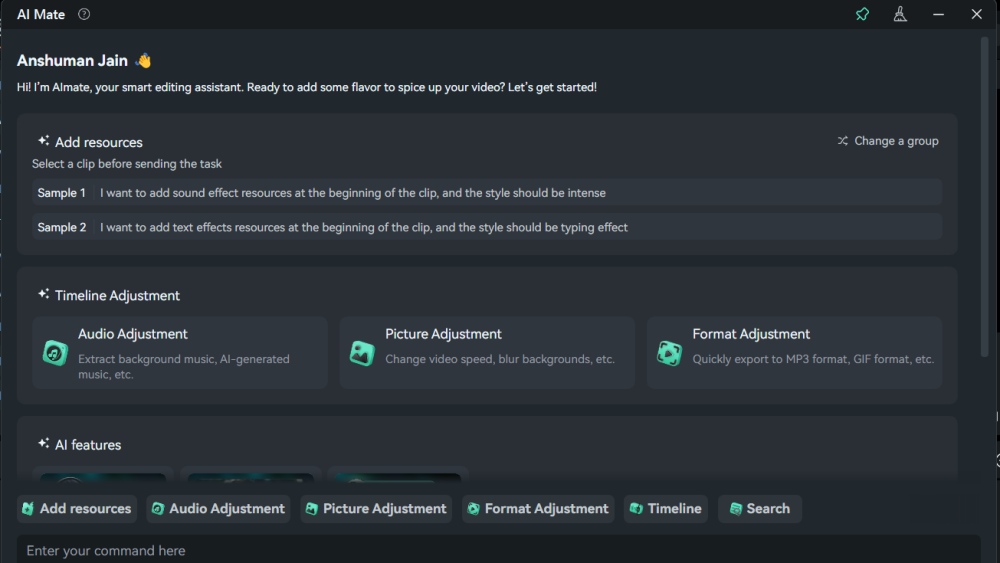Click the sparkle icon next to AI features heading
The width and height of the screenshot is (1000, 563).
43,443
